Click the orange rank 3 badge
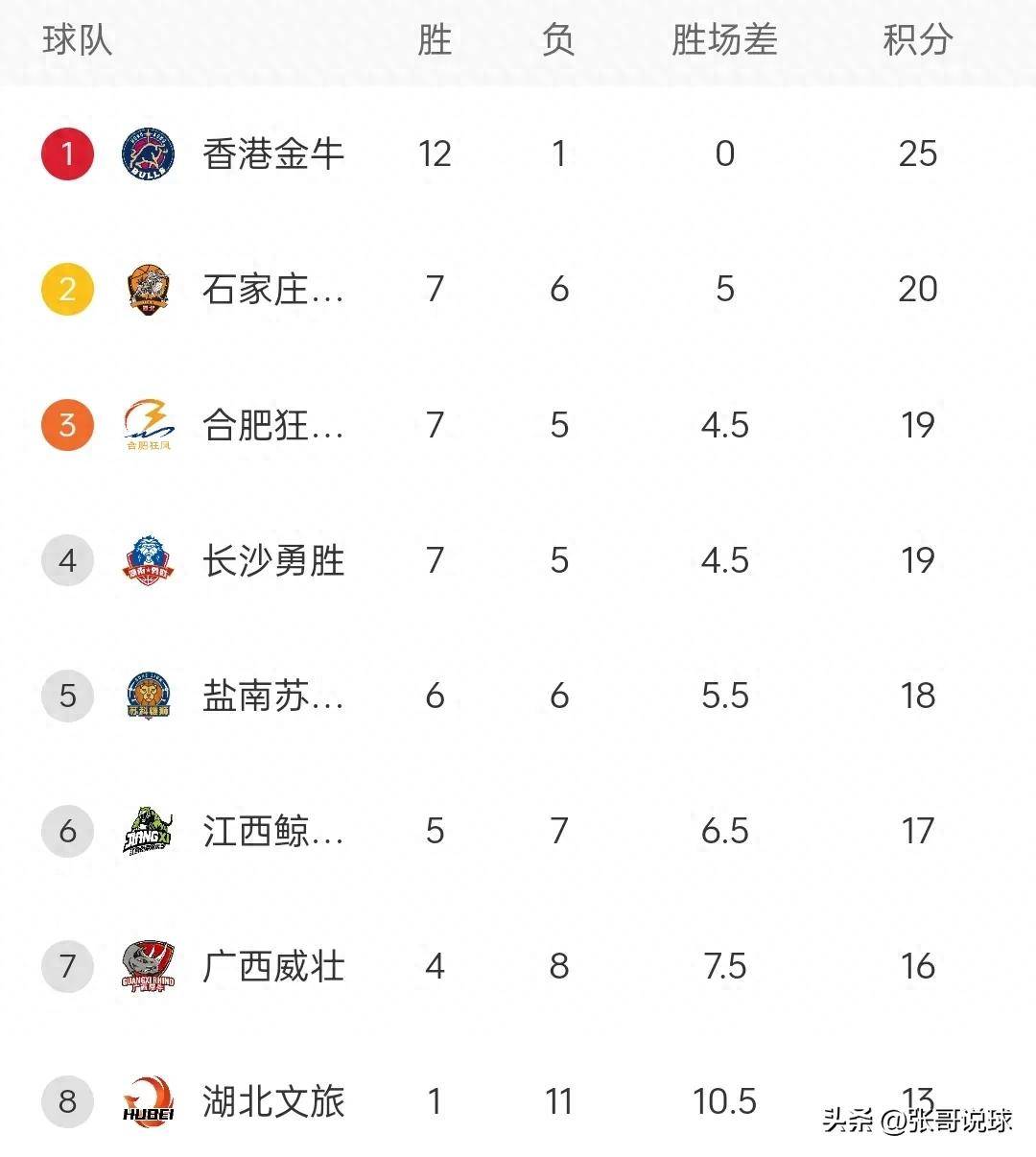1036x1157 pixels. pos(67,425)
